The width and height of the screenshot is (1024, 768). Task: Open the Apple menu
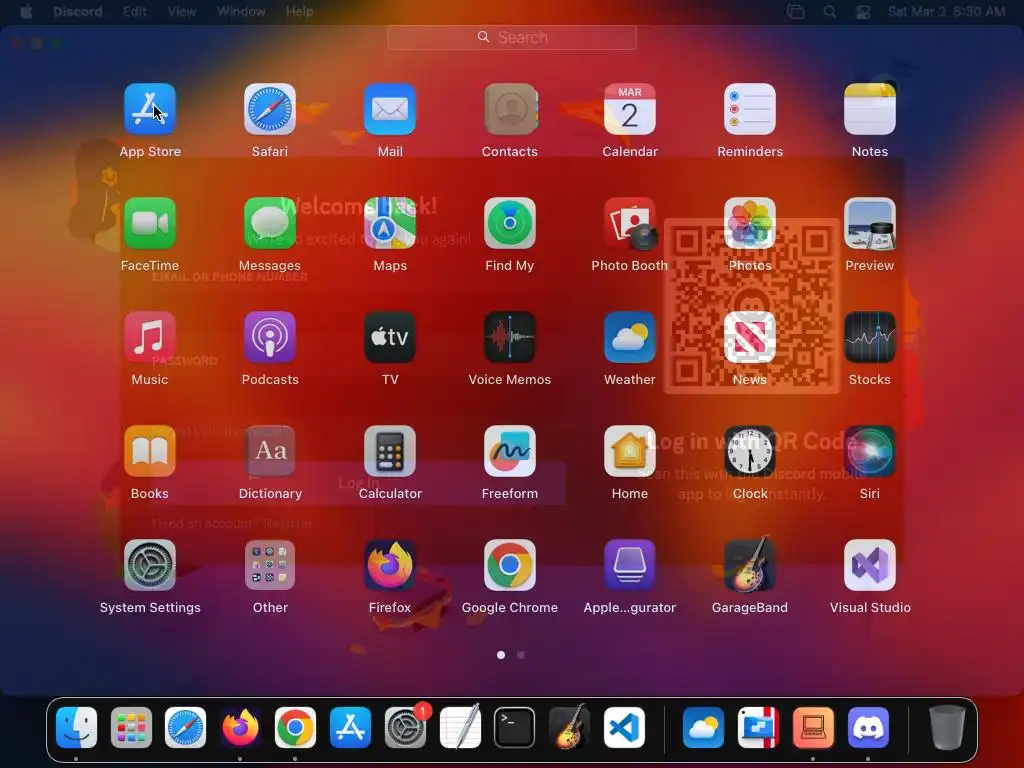pos(27,12)
